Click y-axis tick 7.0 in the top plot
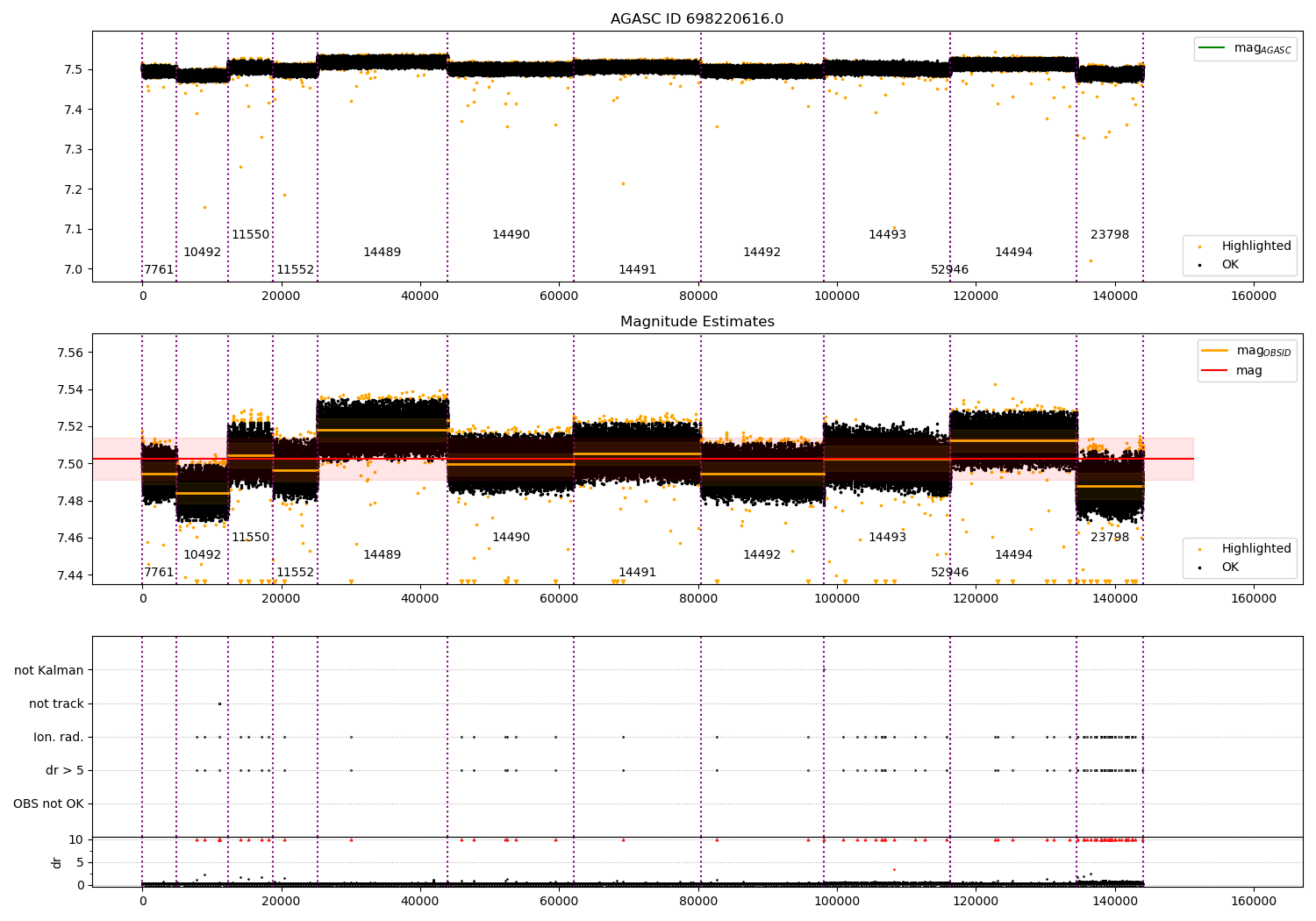 (x=73, y=269)
